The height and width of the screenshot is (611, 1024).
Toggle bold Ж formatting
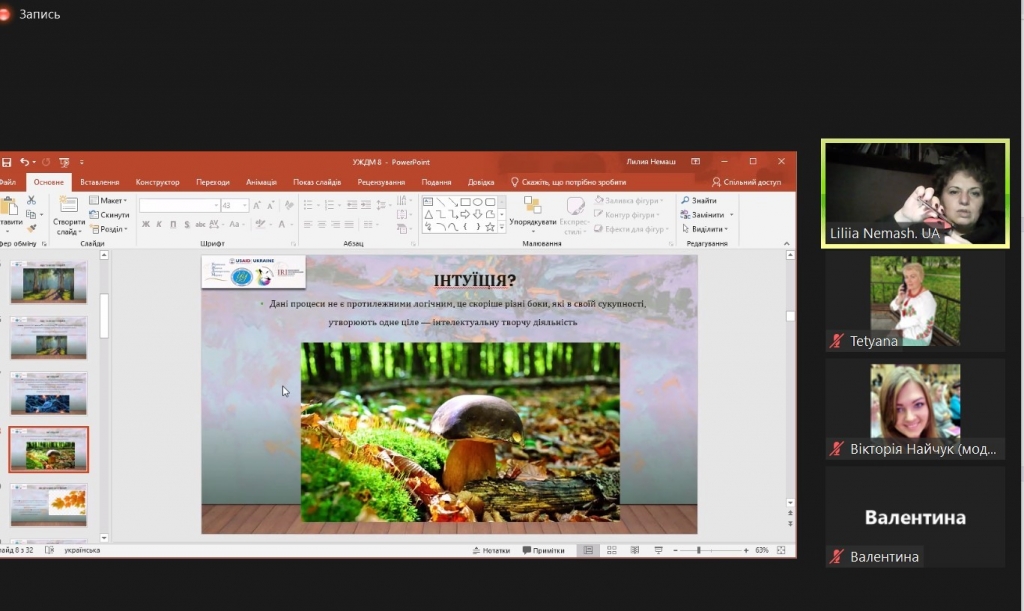pos(146,225)
